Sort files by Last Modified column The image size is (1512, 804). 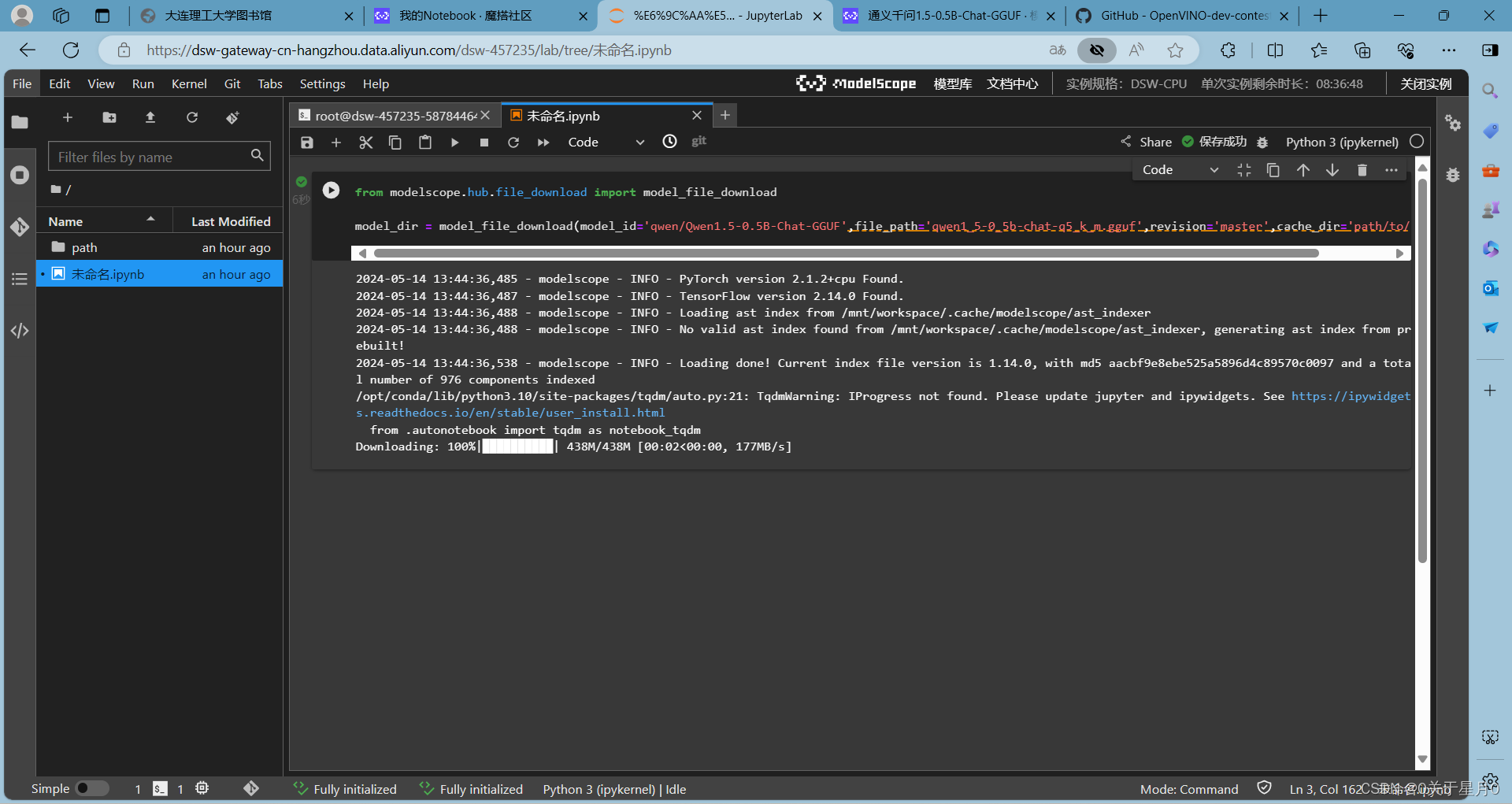(230, 221)
